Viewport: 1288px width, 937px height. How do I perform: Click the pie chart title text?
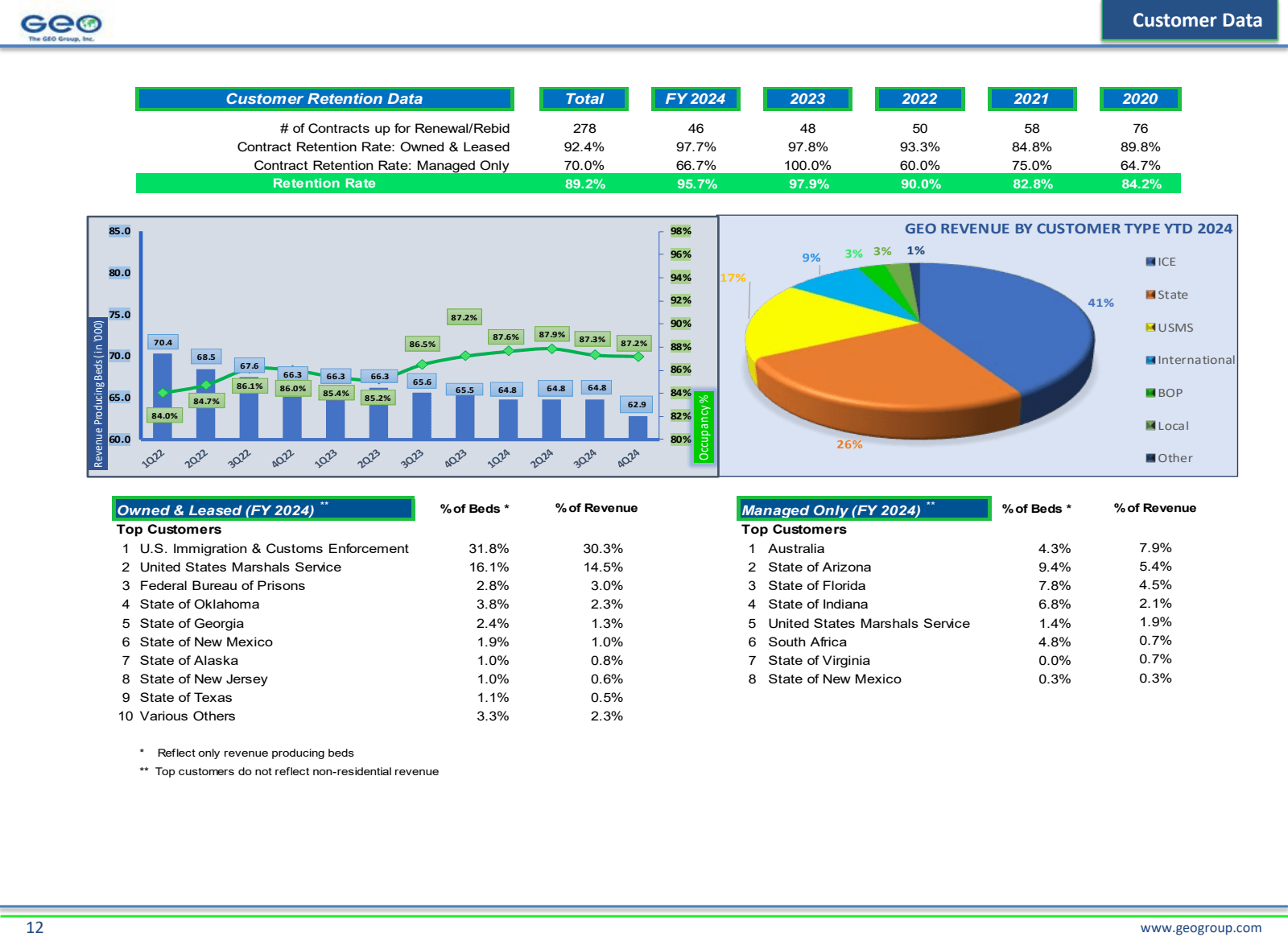pos(1068,229)
